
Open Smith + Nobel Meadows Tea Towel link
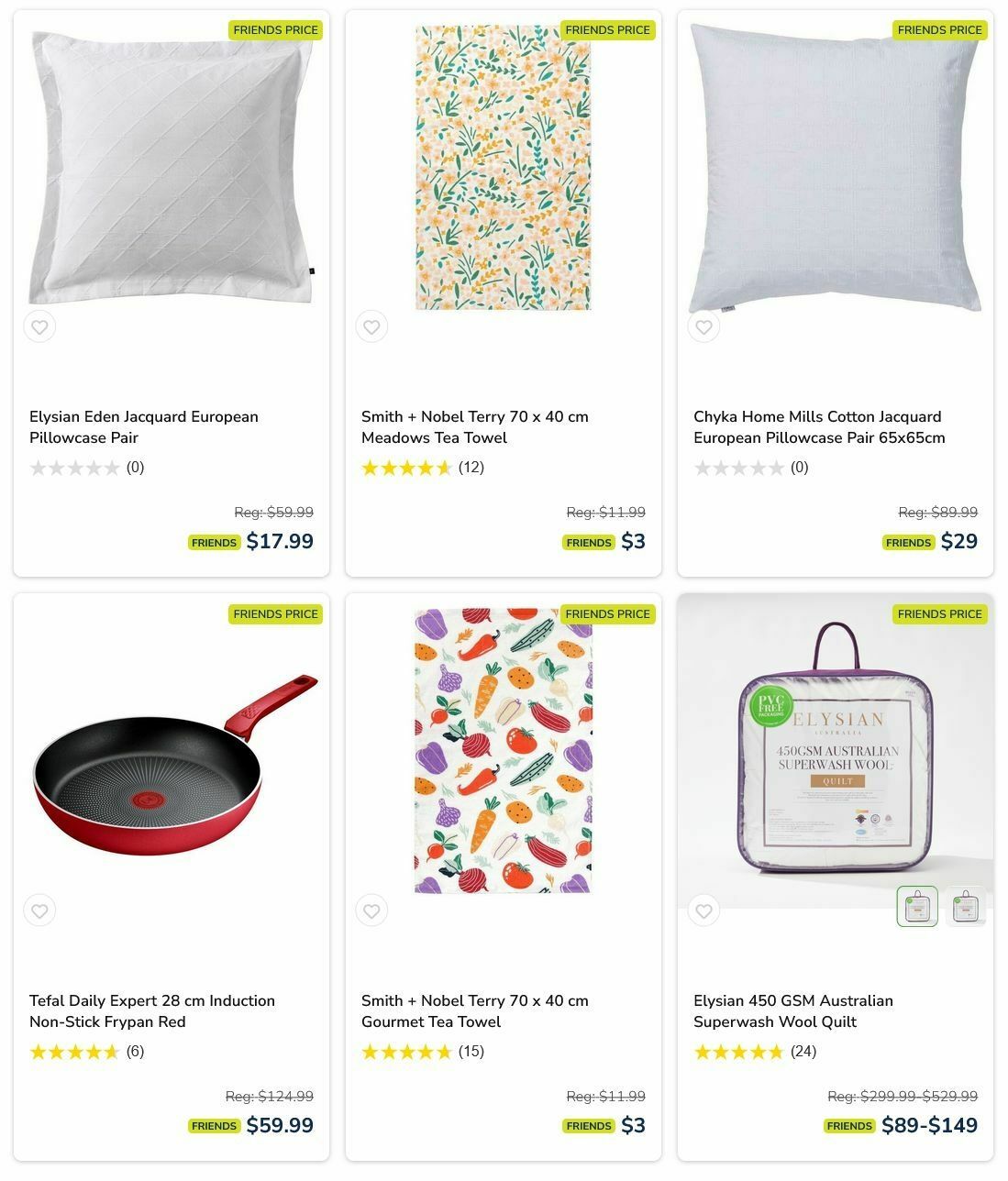point(475,427)
